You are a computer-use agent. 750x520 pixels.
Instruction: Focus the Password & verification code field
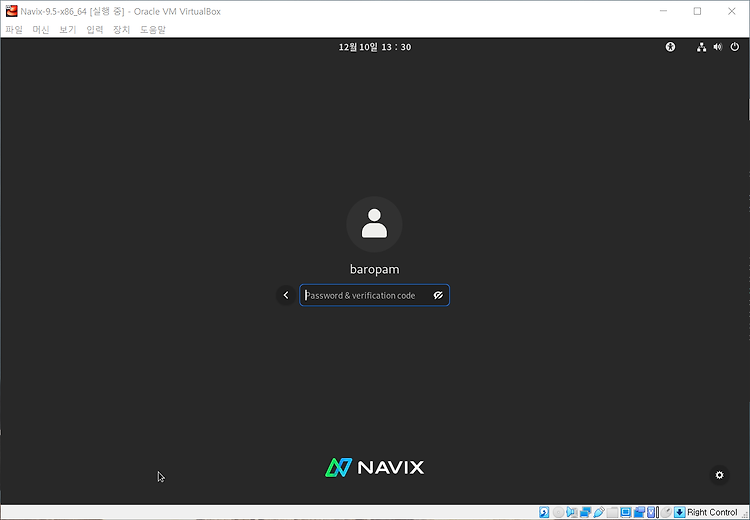click(374, 295)
